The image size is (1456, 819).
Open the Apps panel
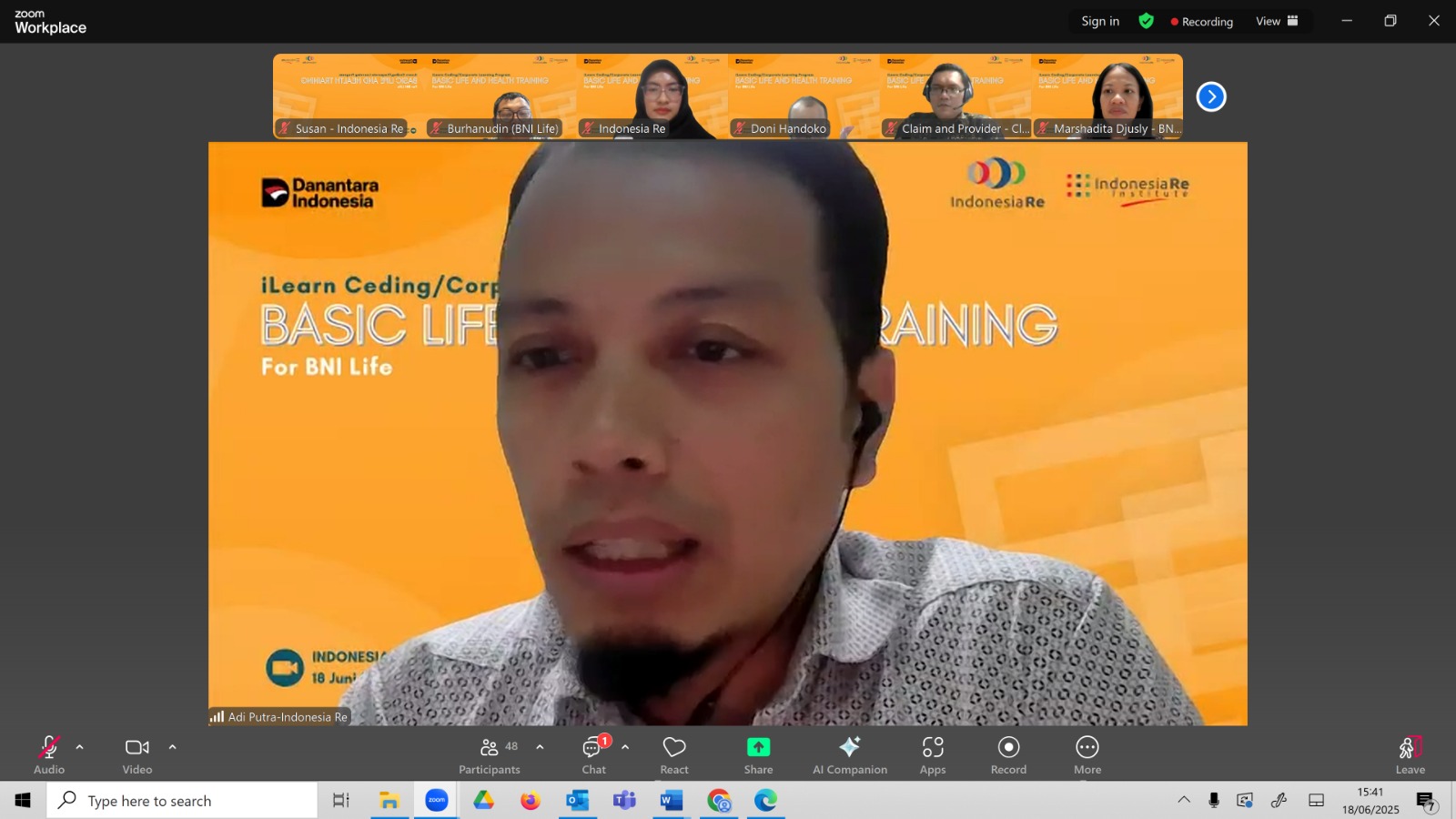tap(933, 755)
